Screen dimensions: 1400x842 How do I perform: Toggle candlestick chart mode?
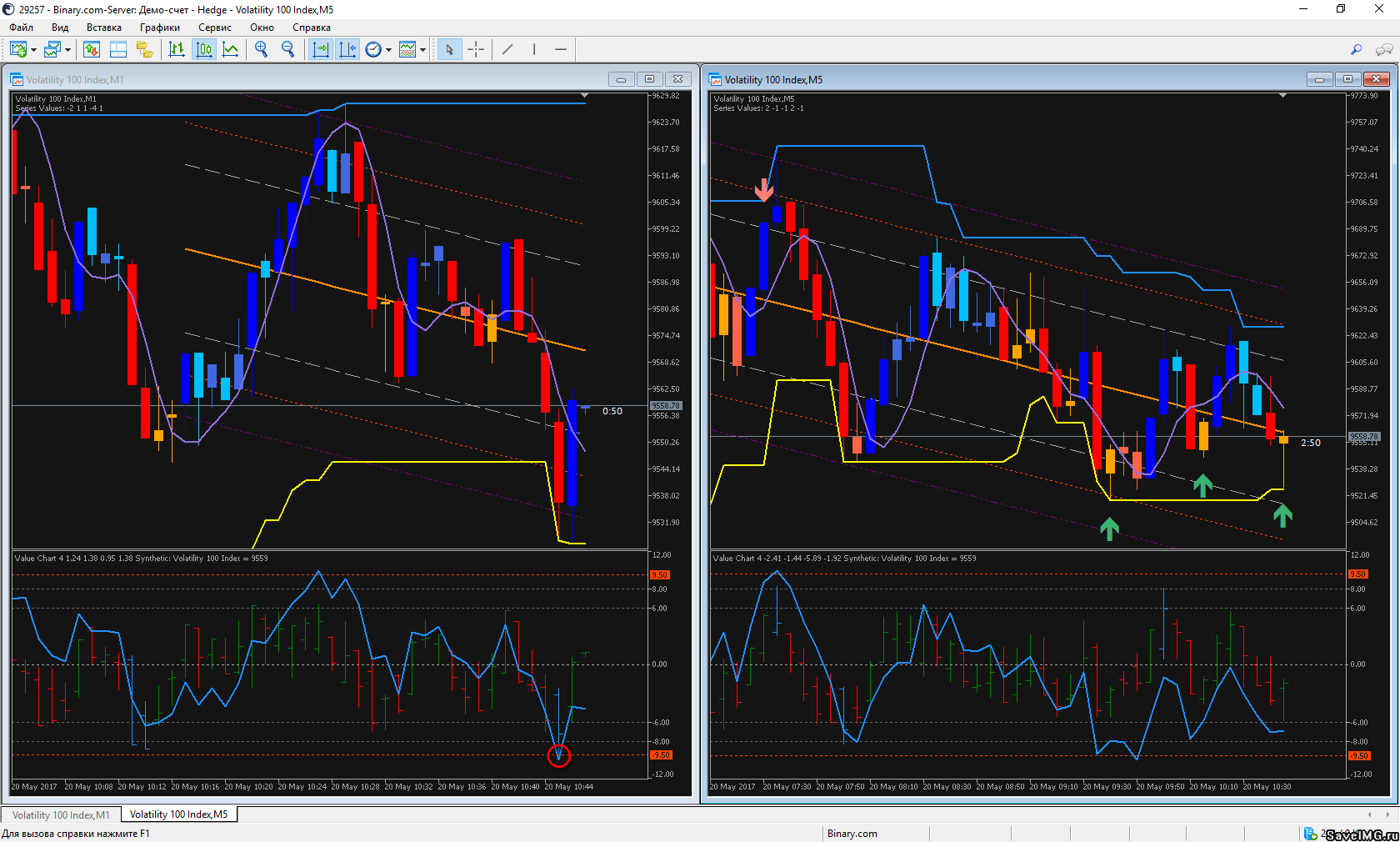pyautogui.click(x=204, y=50)
